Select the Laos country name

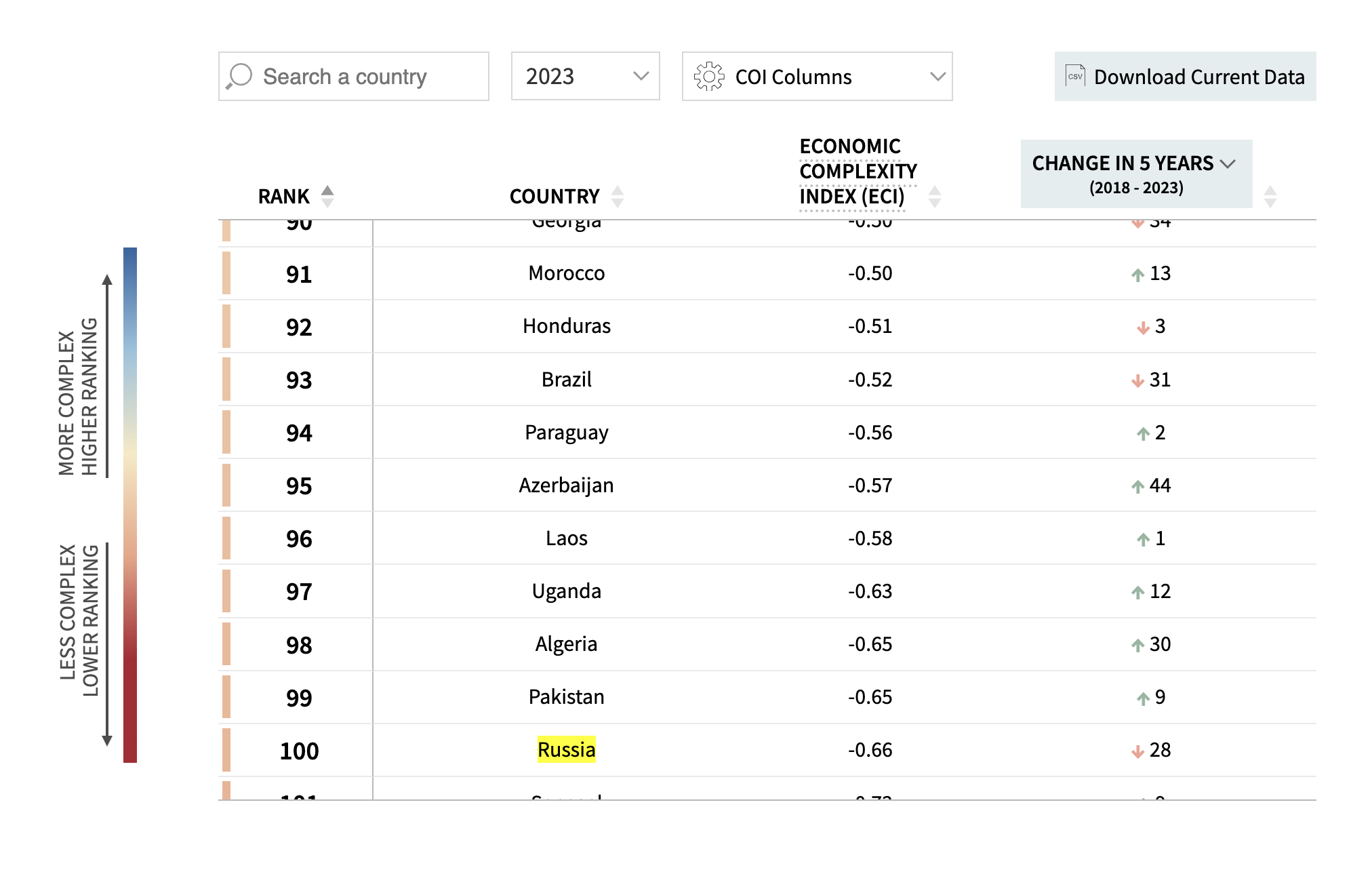[567, 538]
